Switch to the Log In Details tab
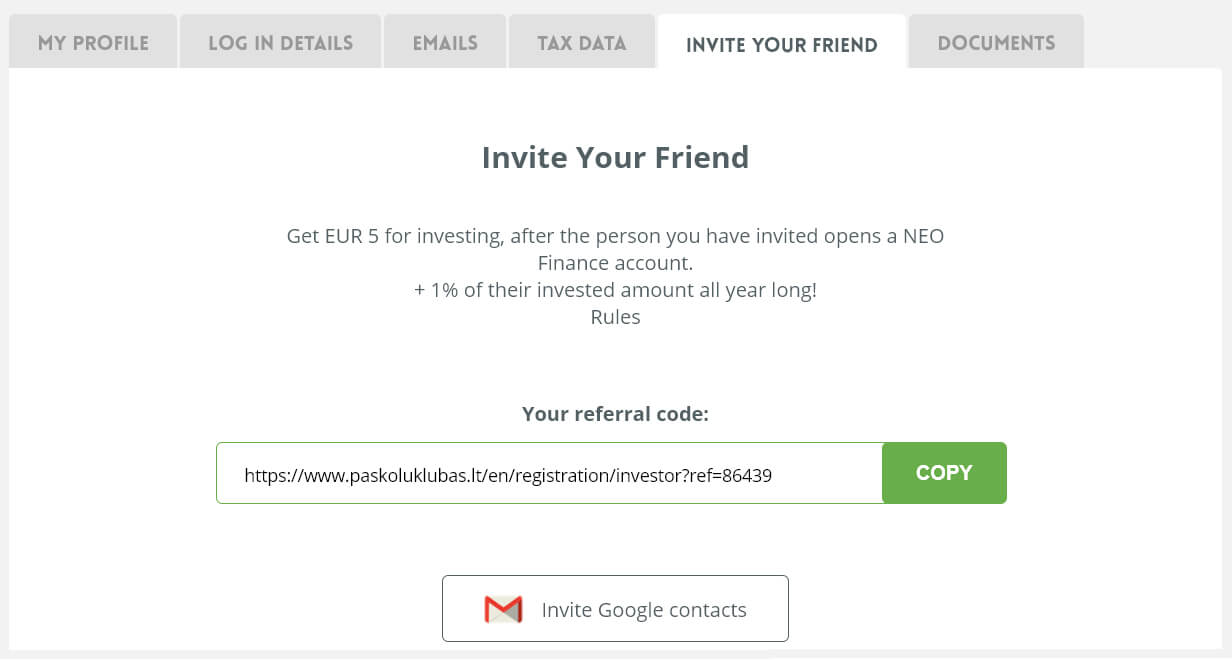 tap(280, 42)
